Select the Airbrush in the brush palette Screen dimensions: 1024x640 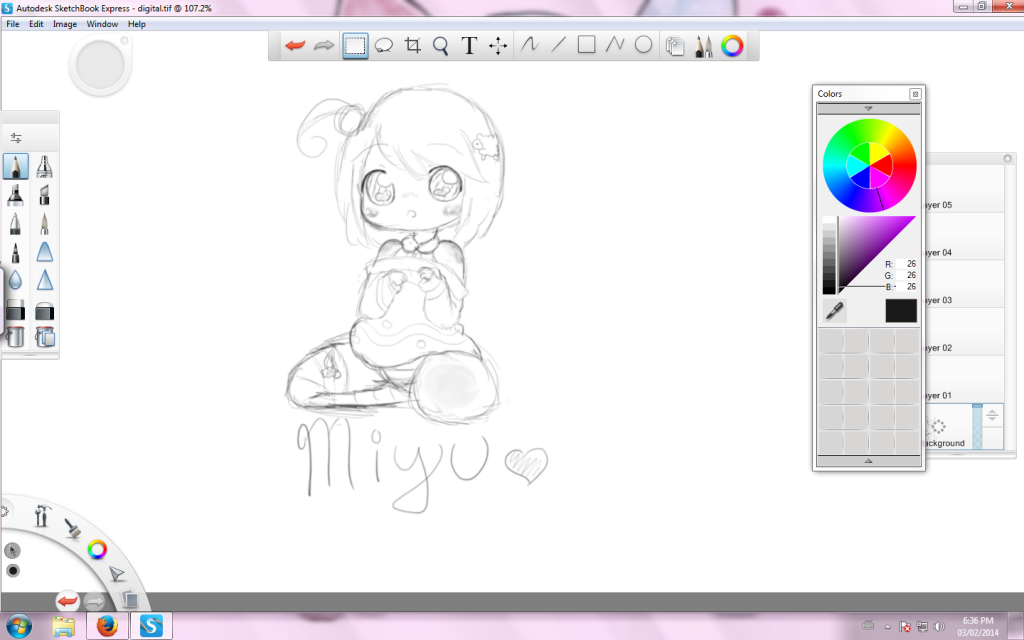click(44, 167)
